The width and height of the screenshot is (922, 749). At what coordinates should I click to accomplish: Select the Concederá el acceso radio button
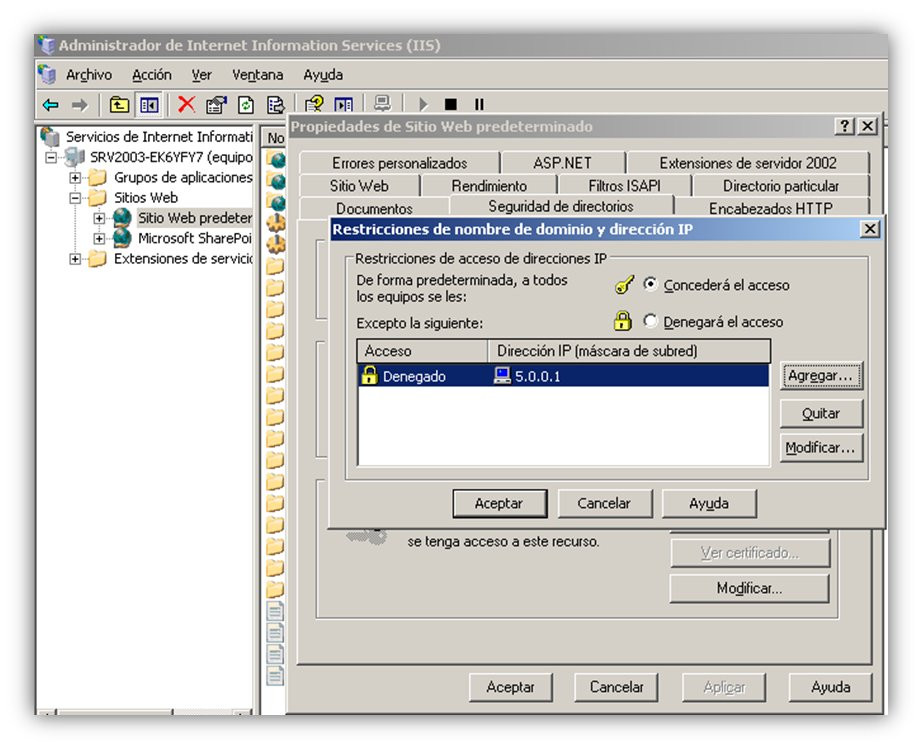click(650, 285)
